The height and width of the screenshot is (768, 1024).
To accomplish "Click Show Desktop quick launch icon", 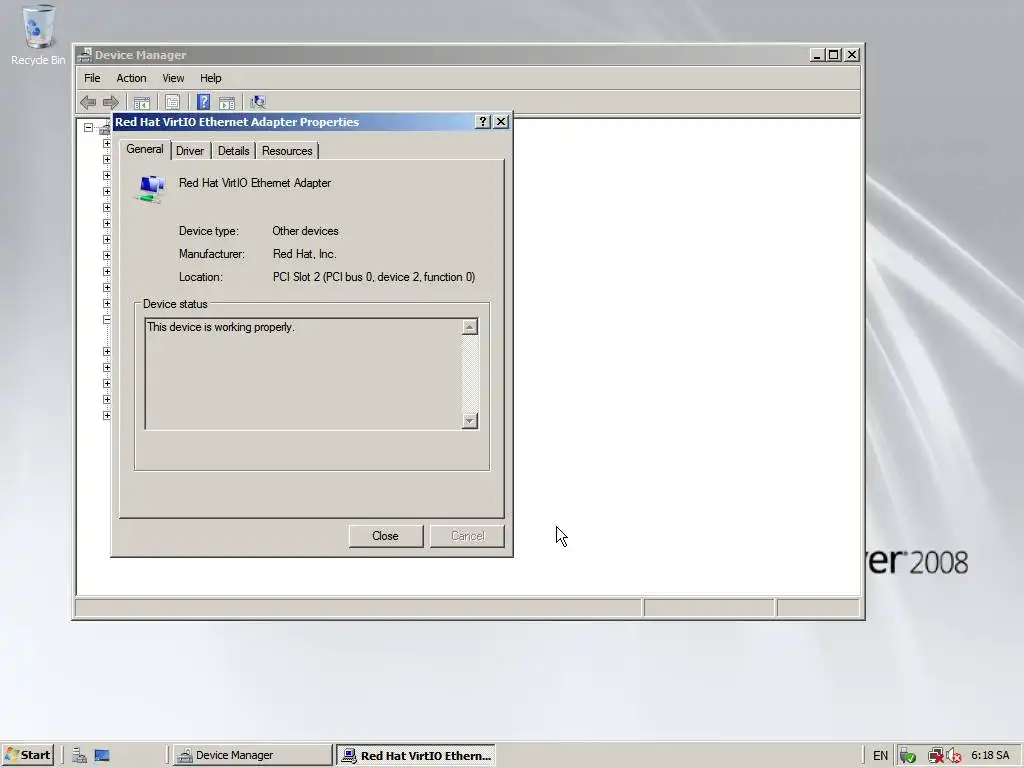I will tap(102, 755).
